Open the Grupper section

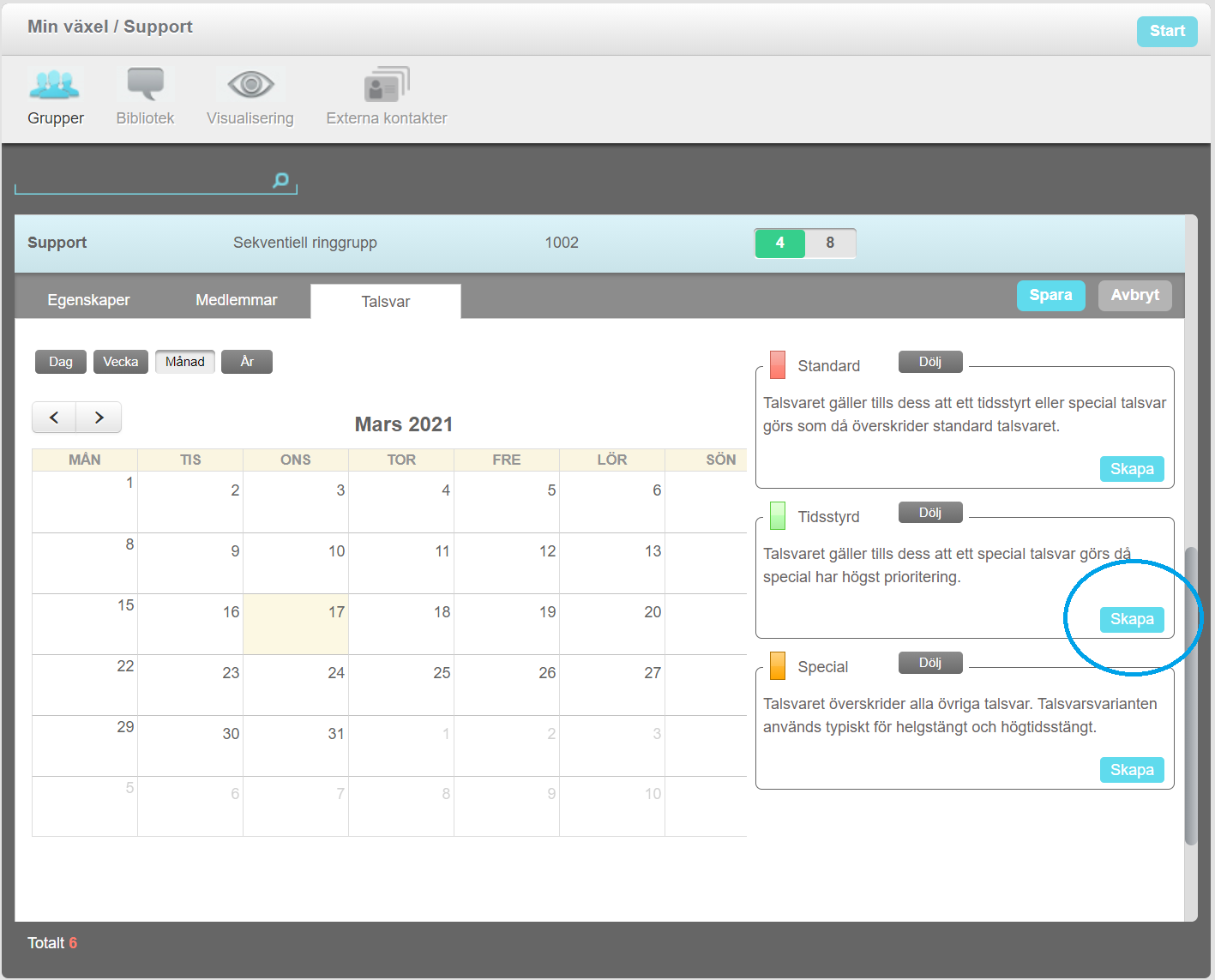click(56, 97)
